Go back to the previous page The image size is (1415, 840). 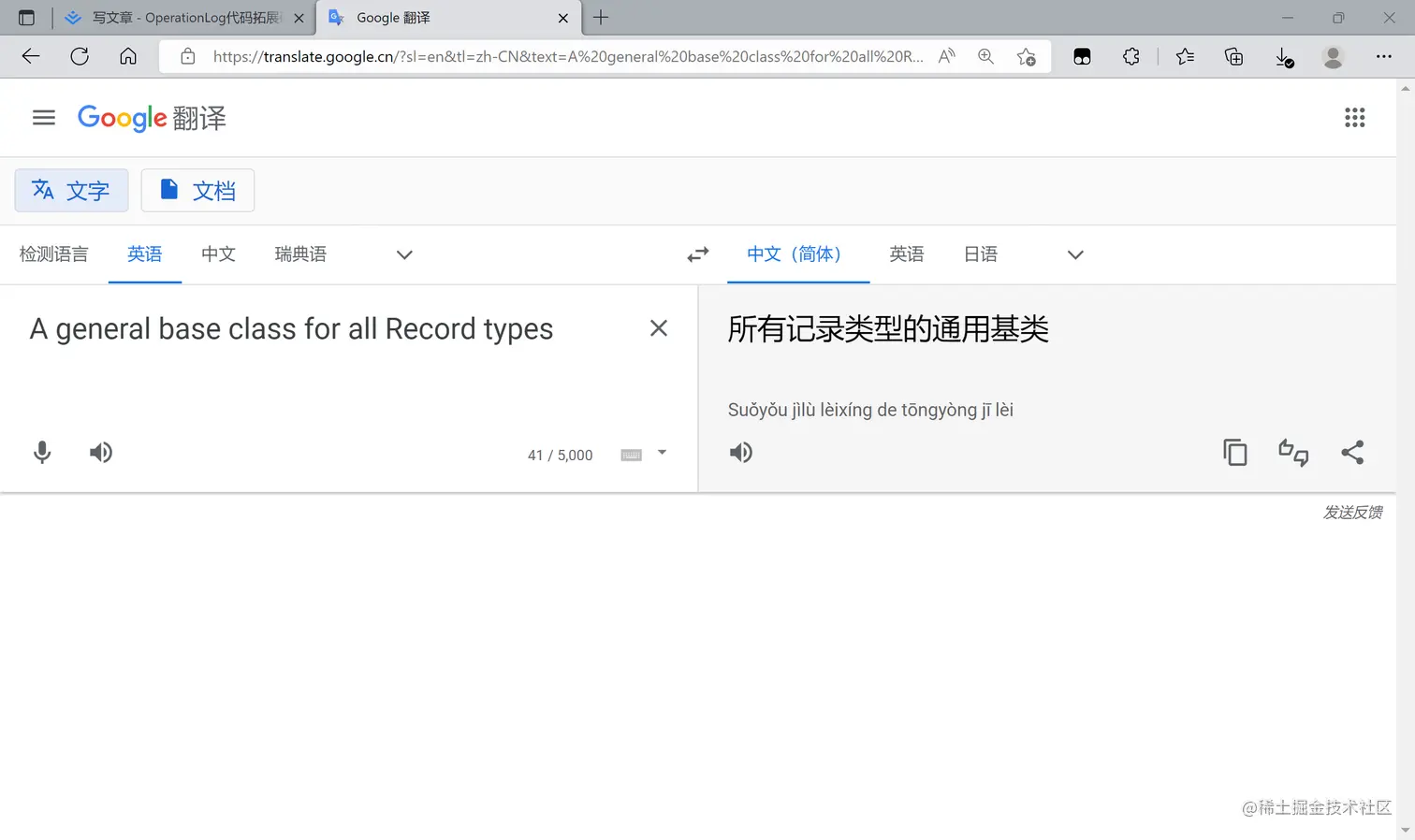[x=31, y=56]
